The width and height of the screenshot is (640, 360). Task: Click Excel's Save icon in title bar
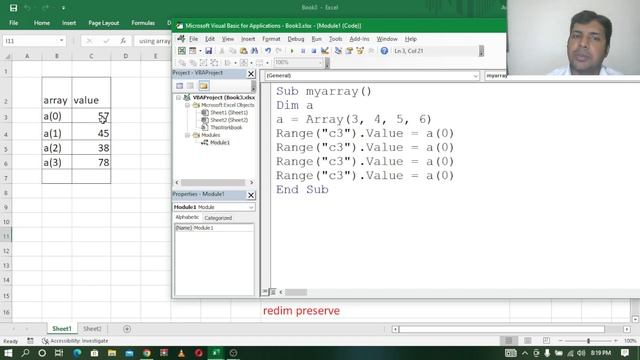pyautogui.click(x=13, y=8)
